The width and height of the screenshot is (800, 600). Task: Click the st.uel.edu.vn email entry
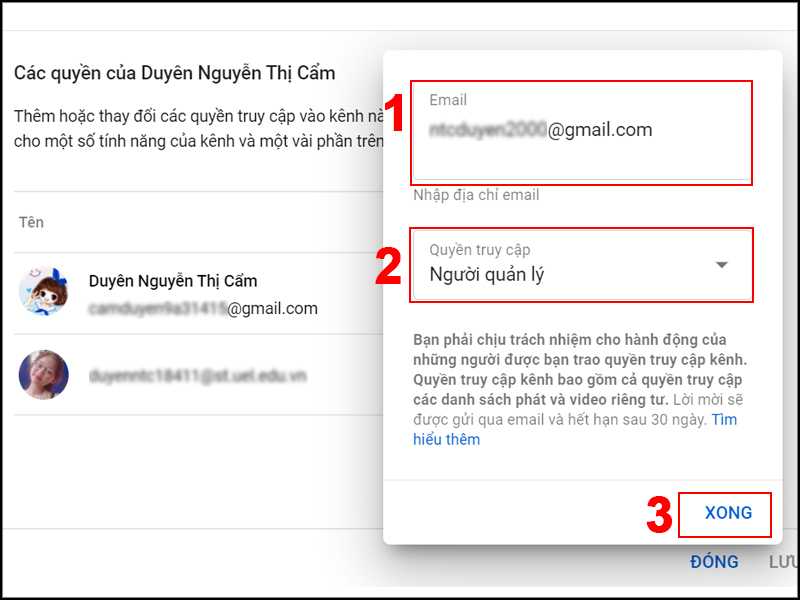coord(197,376)
